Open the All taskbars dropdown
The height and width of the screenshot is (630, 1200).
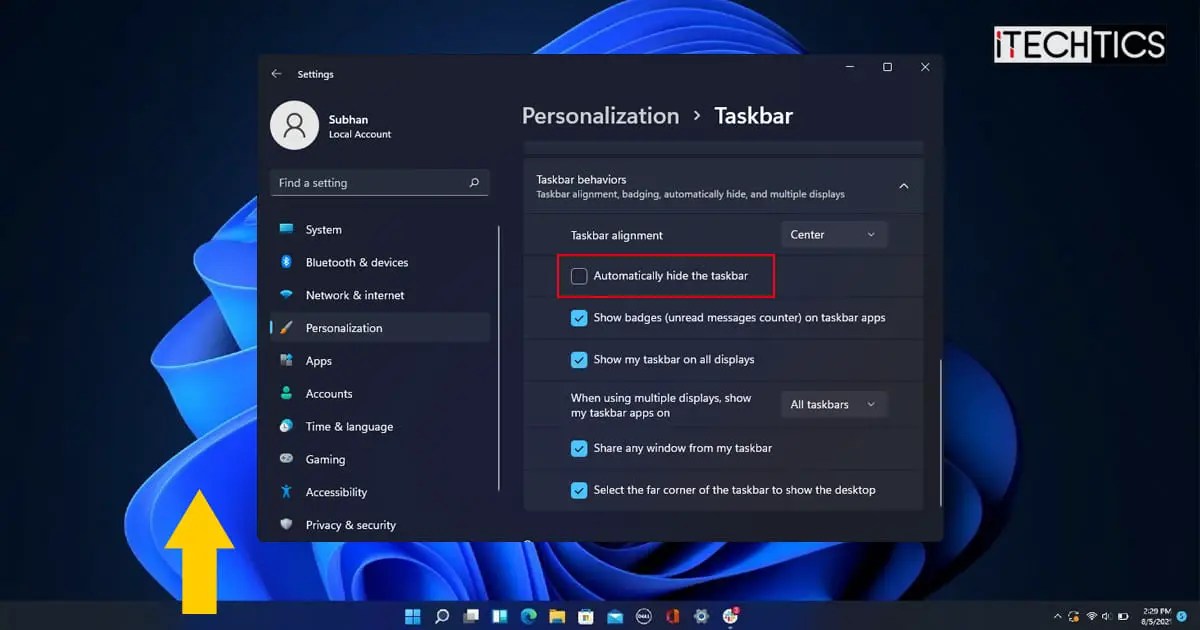[833, 404]
